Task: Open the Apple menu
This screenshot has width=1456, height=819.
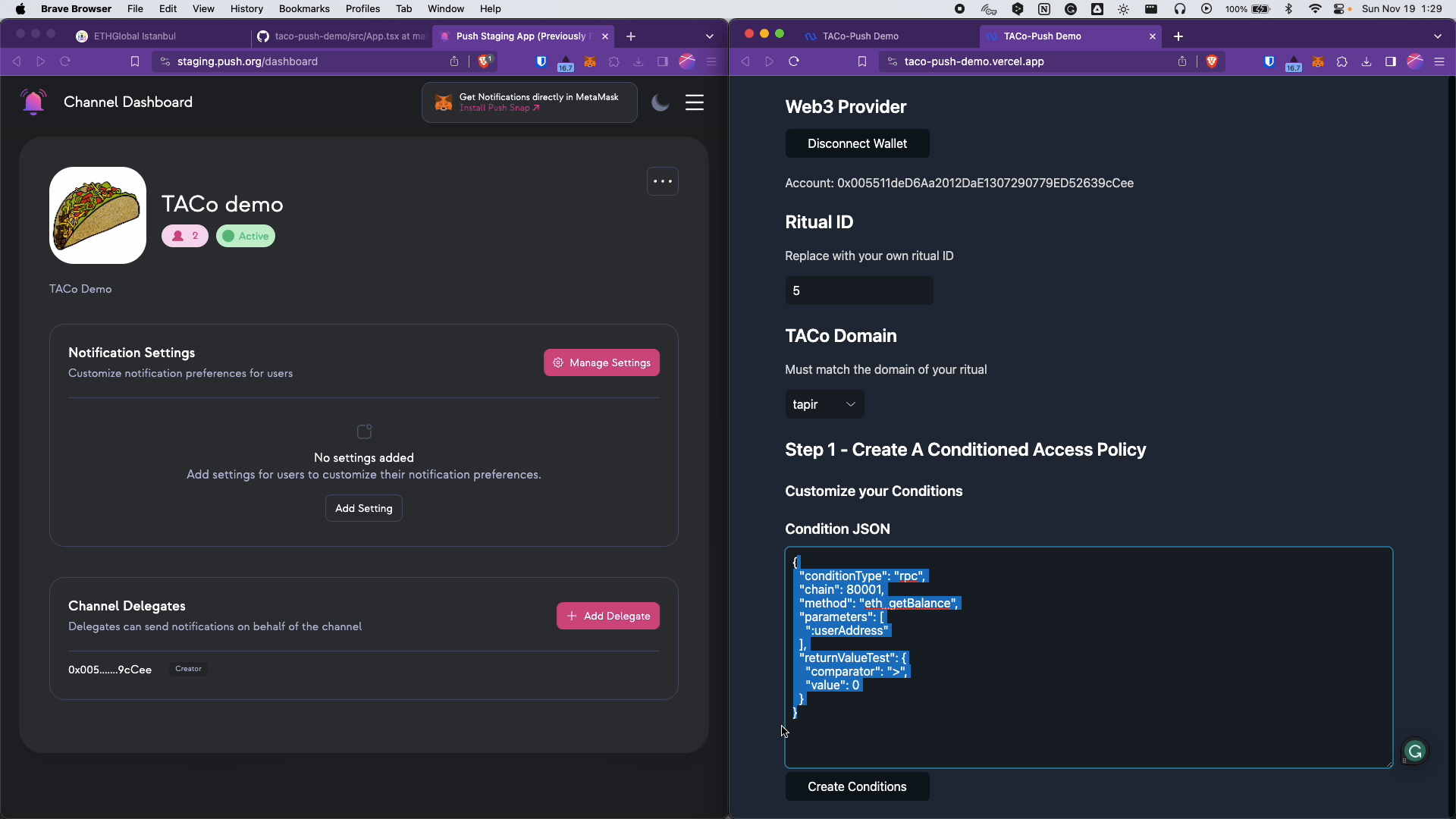Action: click(20, 8)
